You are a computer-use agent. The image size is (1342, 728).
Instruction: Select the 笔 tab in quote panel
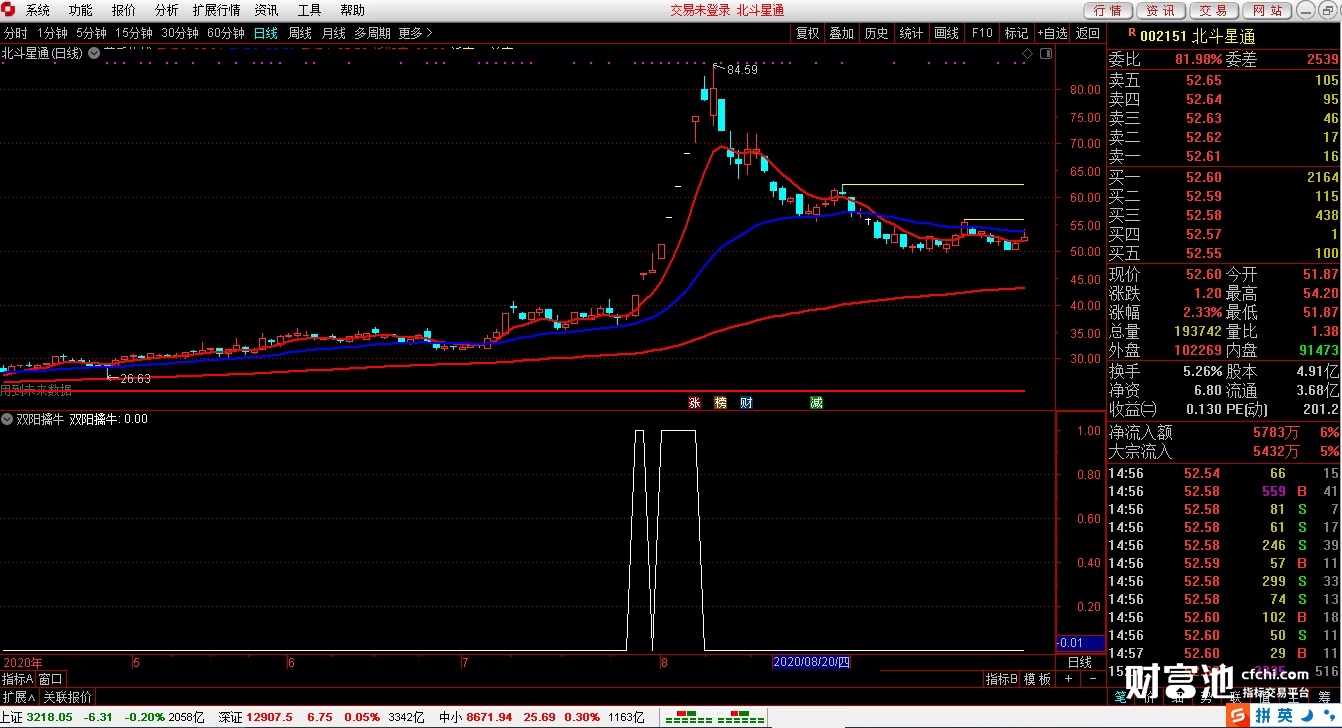click(x=1120, y=697)
